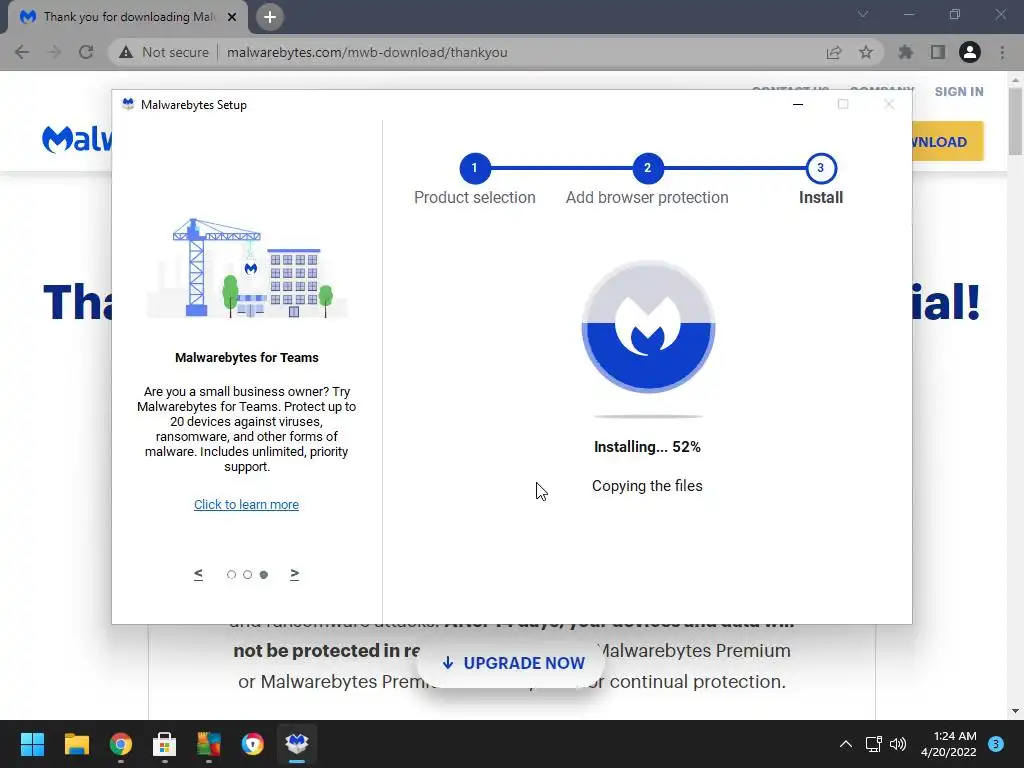Click the yellow DOWNLOAD button on the webpage
This screenshot has width=1024, height=768.
point(948,141)
